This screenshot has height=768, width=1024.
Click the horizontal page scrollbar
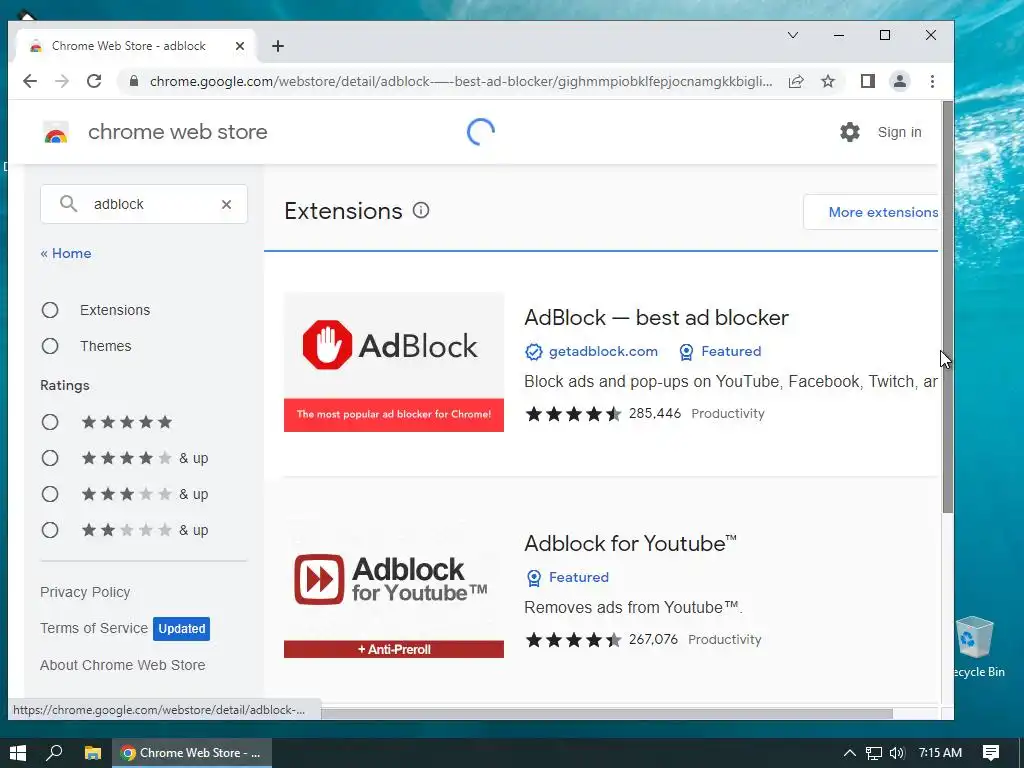[606, 714]
